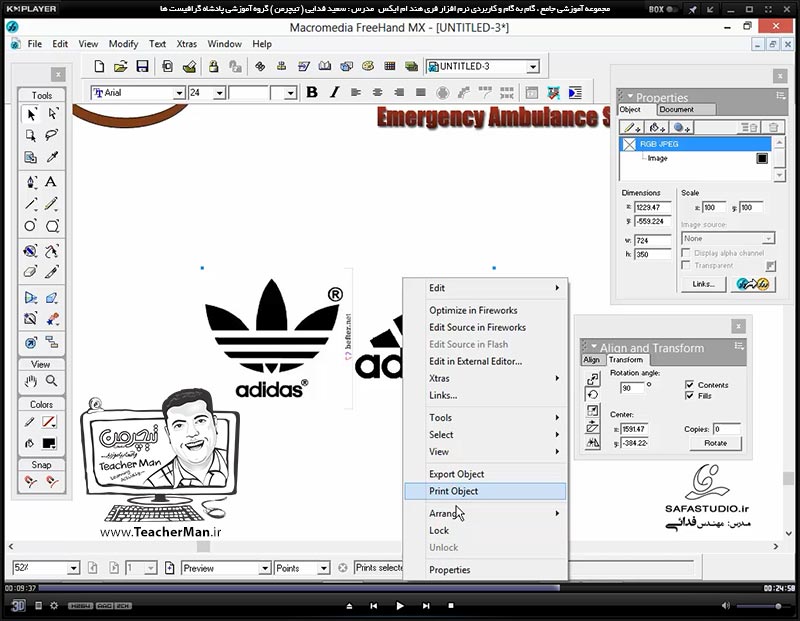Open Properties from context menu bottom

485,569
